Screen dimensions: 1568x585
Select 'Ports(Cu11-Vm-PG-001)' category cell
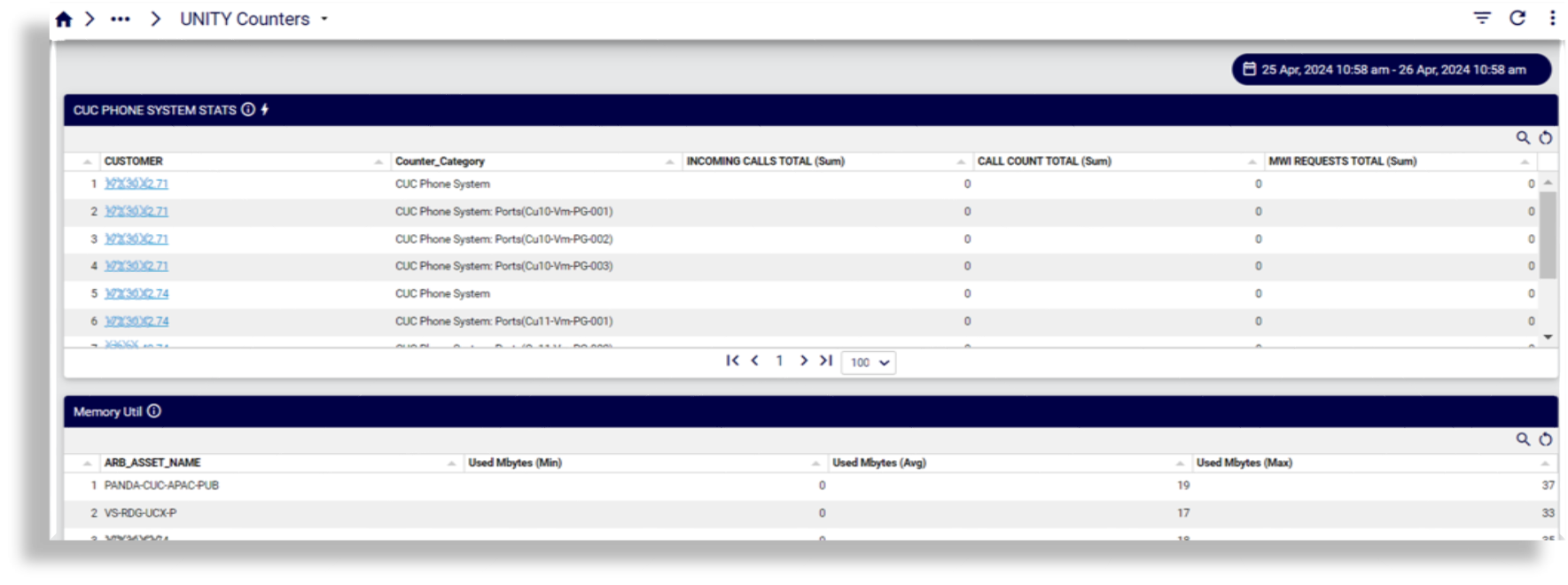pyautogui.click(x=503, y=321)
